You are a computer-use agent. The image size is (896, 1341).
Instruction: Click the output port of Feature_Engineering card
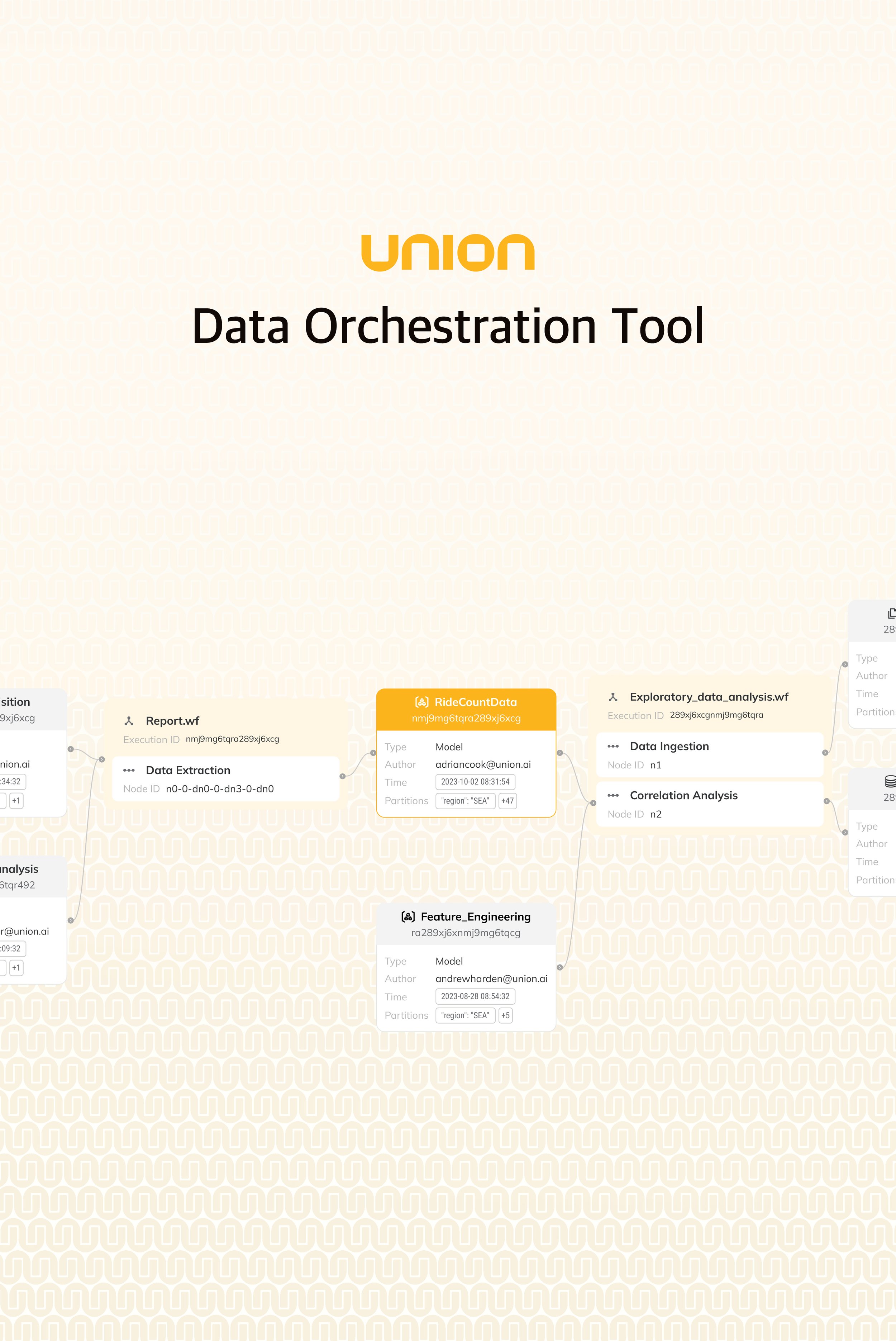(560, 967)
